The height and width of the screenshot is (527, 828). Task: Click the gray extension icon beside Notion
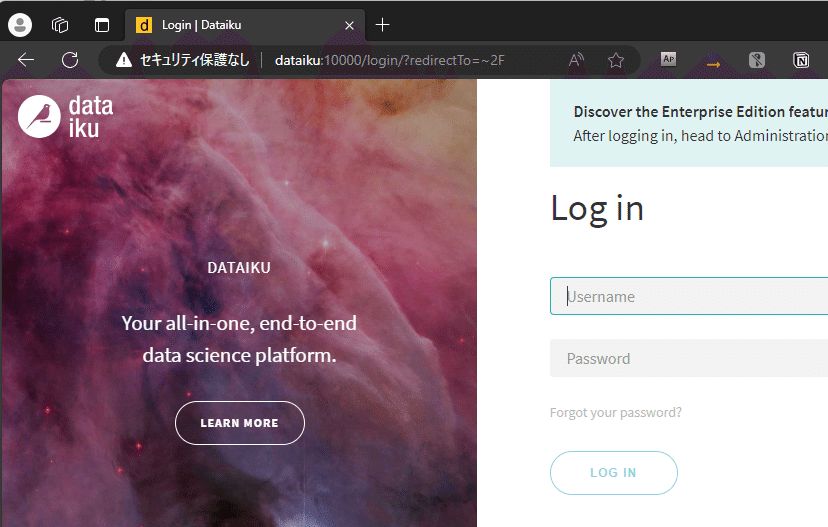(x=757, y=60)
